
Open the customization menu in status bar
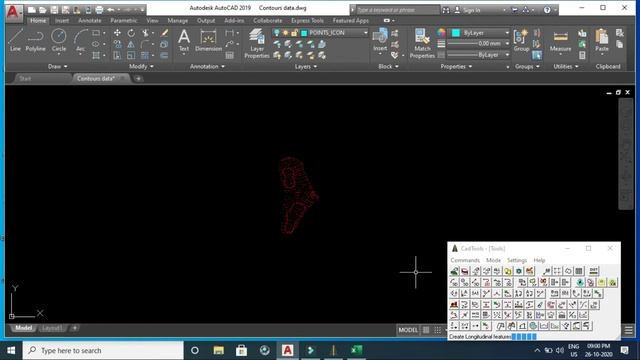[x=629, y=330]
